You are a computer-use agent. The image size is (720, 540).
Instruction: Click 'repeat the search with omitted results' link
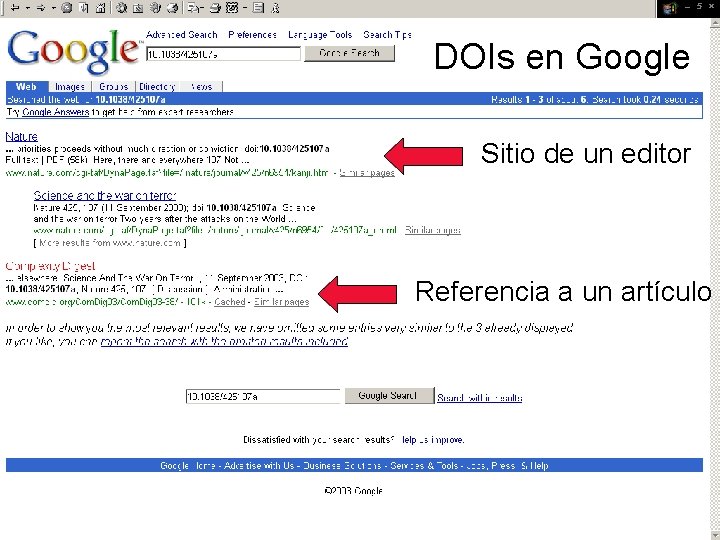click(x=224, y=342)
